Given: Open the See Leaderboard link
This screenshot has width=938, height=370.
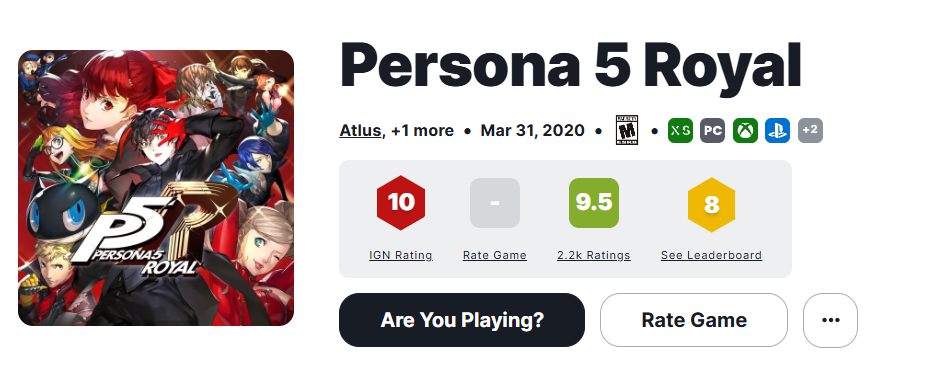Looking at the screenshot, I should coord(711,255).
